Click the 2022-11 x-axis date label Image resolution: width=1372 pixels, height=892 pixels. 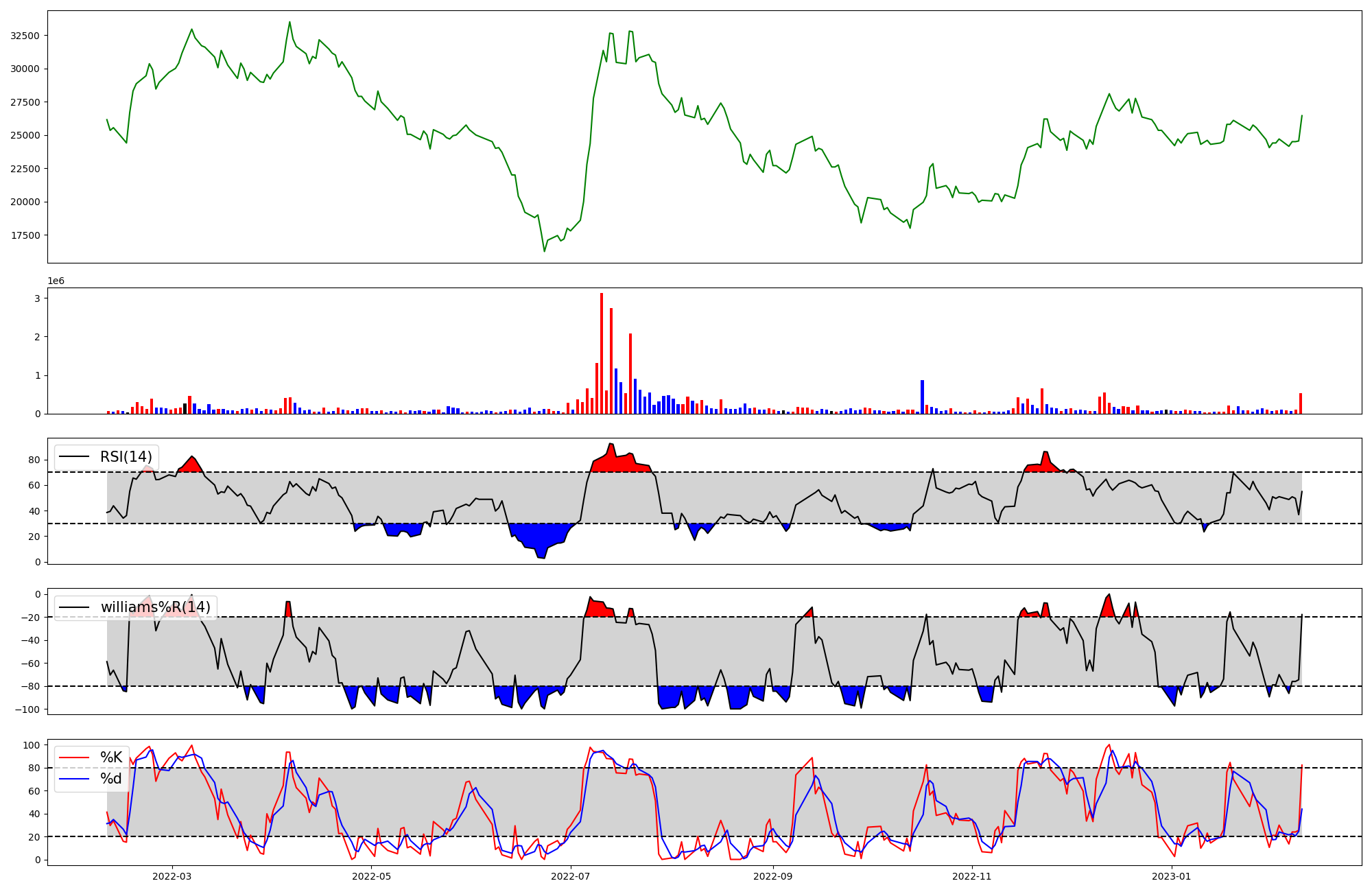pos(972,876)
